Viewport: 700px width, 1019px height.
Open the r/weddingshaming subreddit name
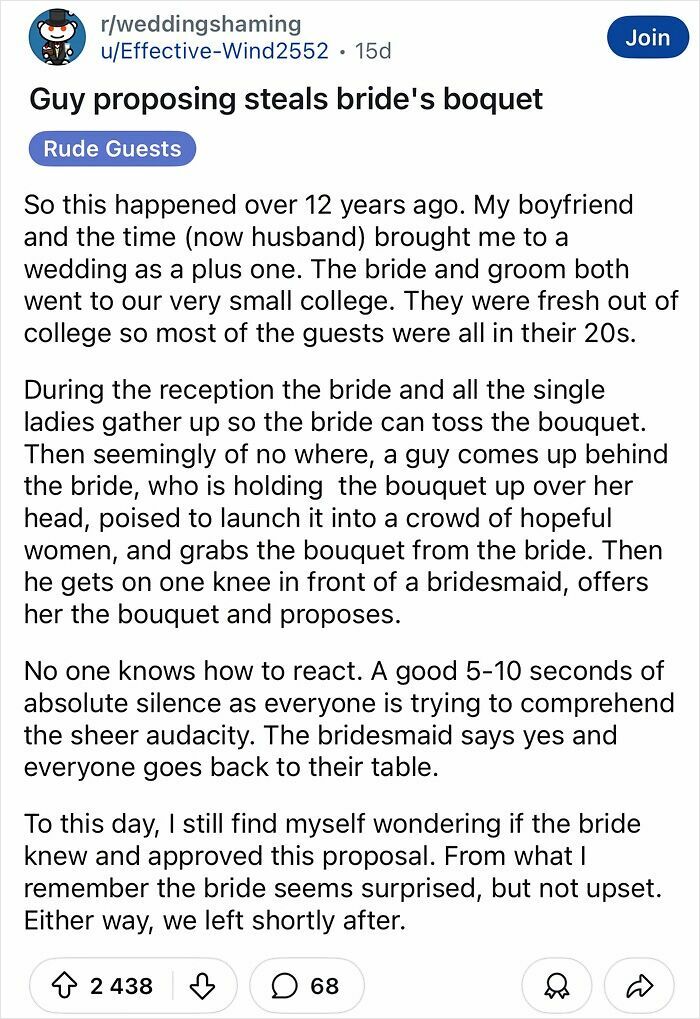198,23
